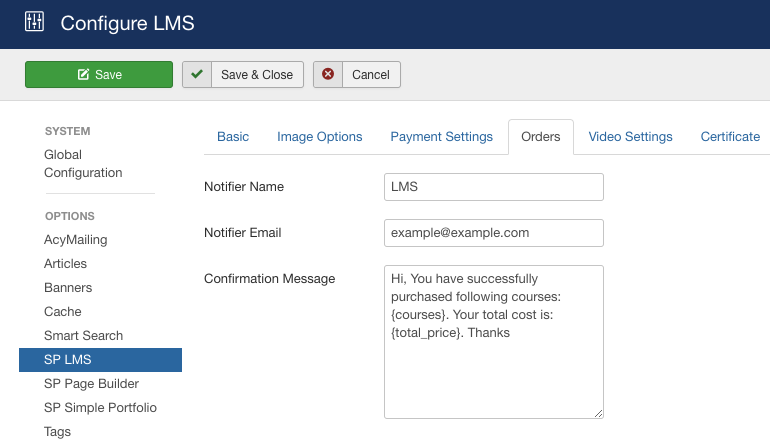
Task: Click inside the Notifier Name field
Action: 493,187
